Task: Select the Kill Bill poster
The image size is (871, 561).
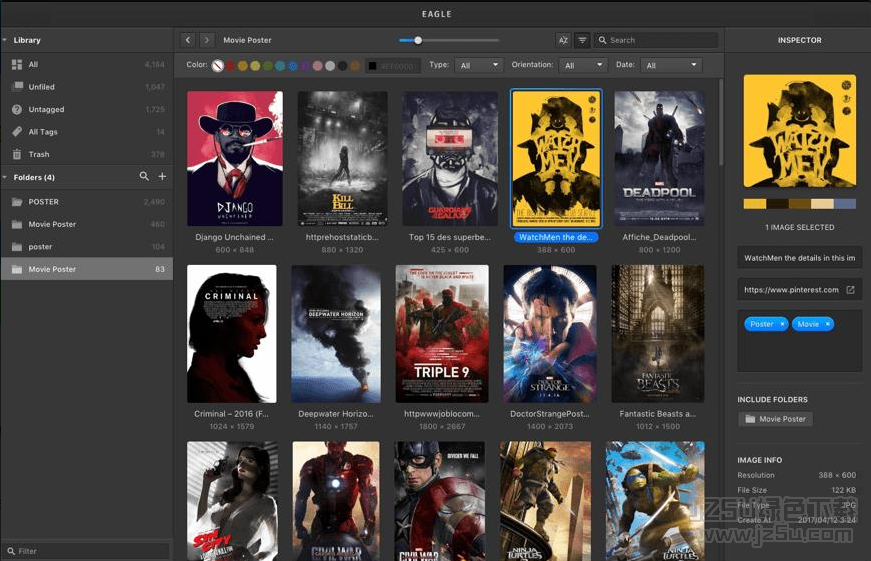Action: [x=342, y=158]
